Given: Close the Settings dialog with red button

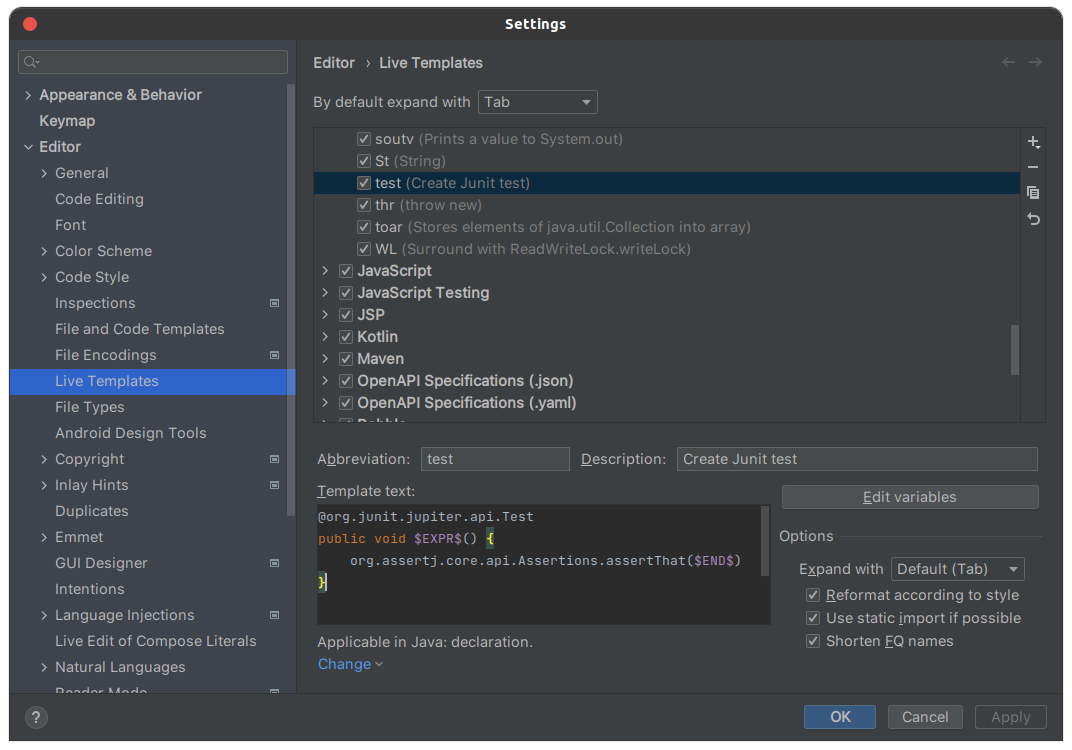Looking at the screenshot, I should [x=30, y=24].
